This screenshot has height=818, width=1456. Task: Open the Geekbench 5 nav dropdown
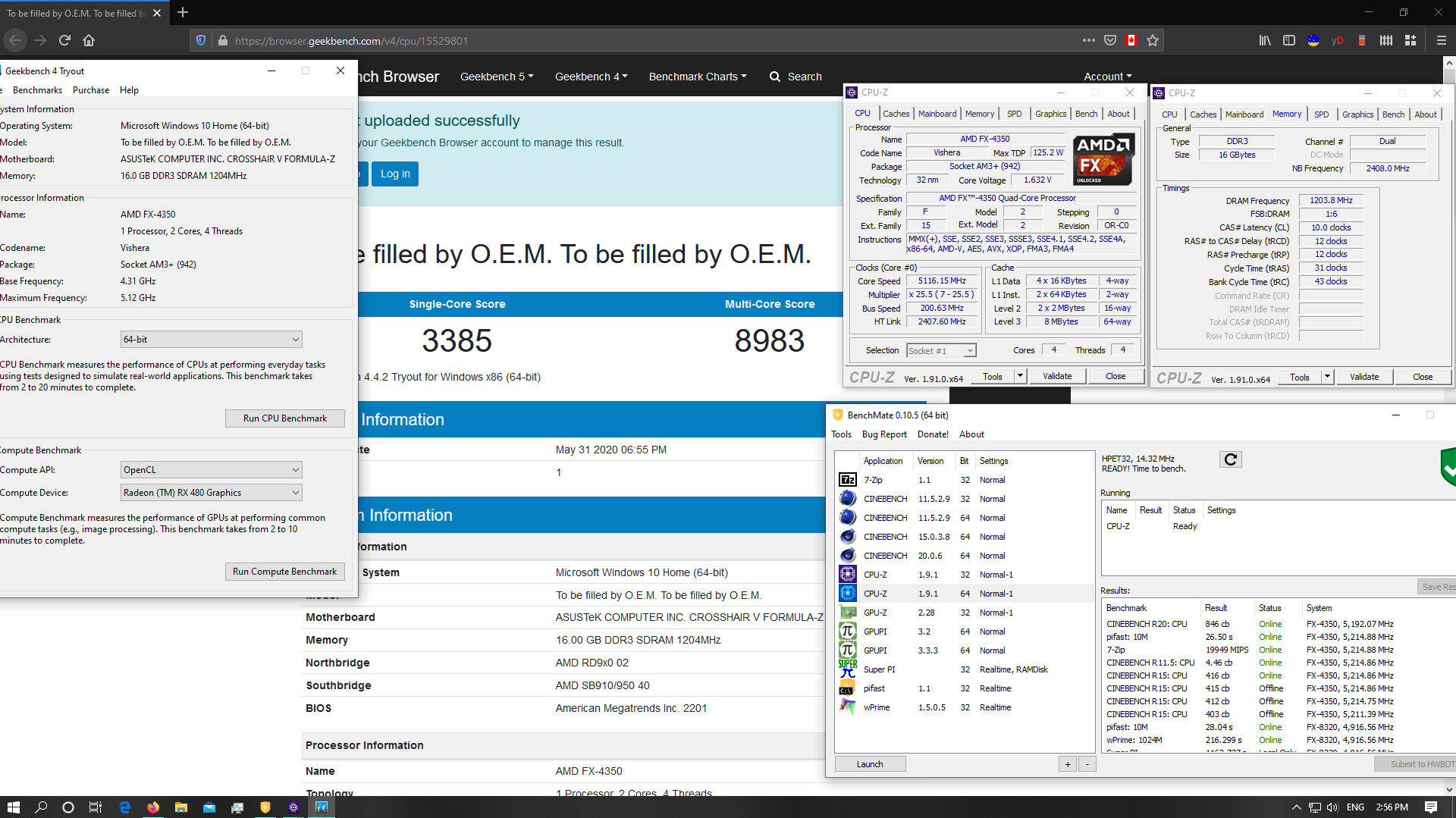coord(497,77)
